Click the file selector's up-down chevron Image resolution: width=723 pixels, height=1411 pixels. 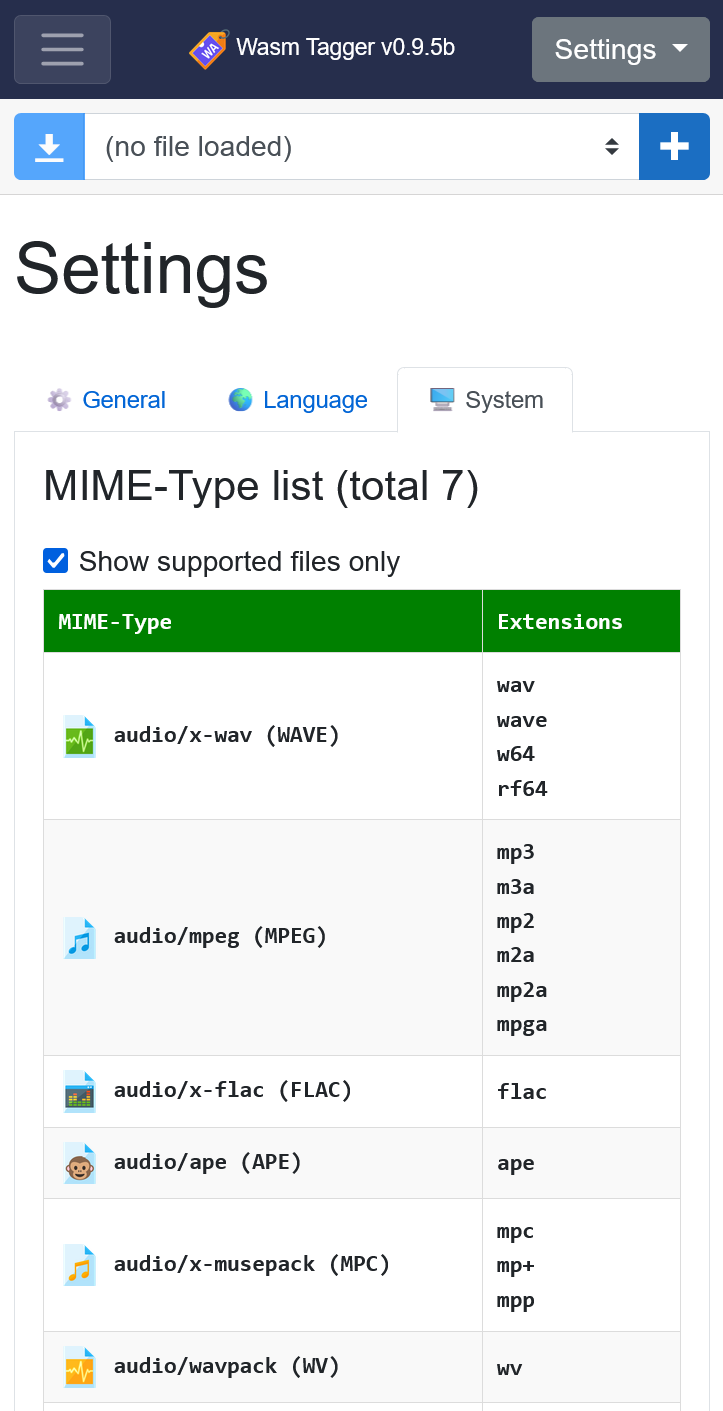tap(613, 146)
